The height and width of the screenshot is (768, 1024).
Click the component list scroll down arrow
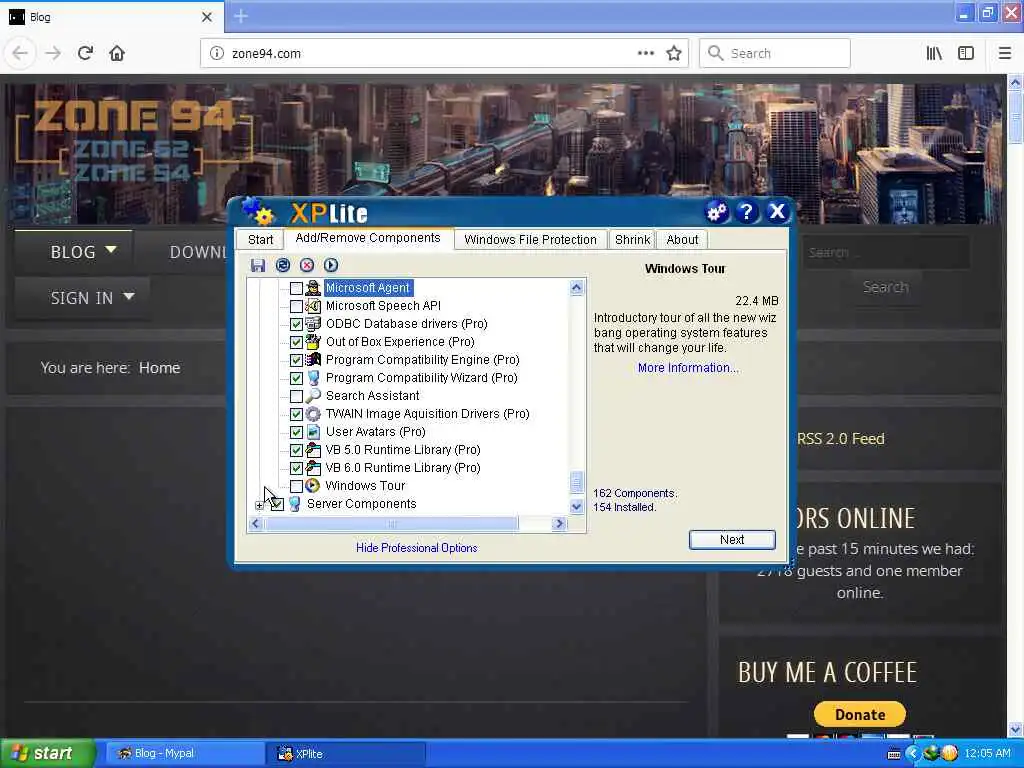coord(577,506)
